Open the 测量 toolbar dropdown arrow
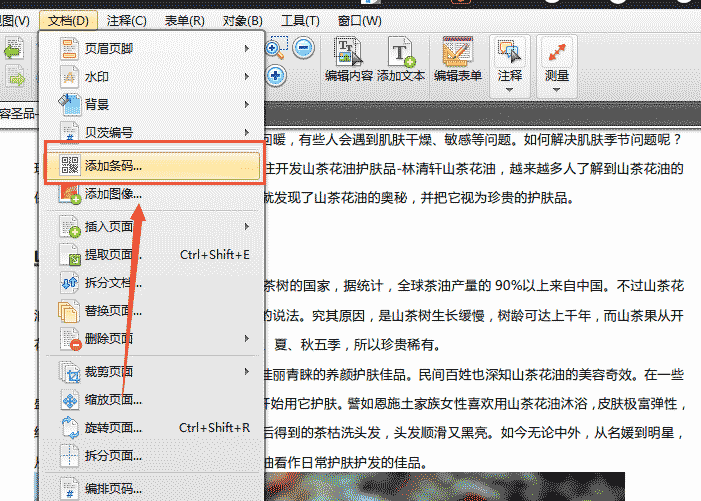The image size is (701, 501). pos(556,90)
